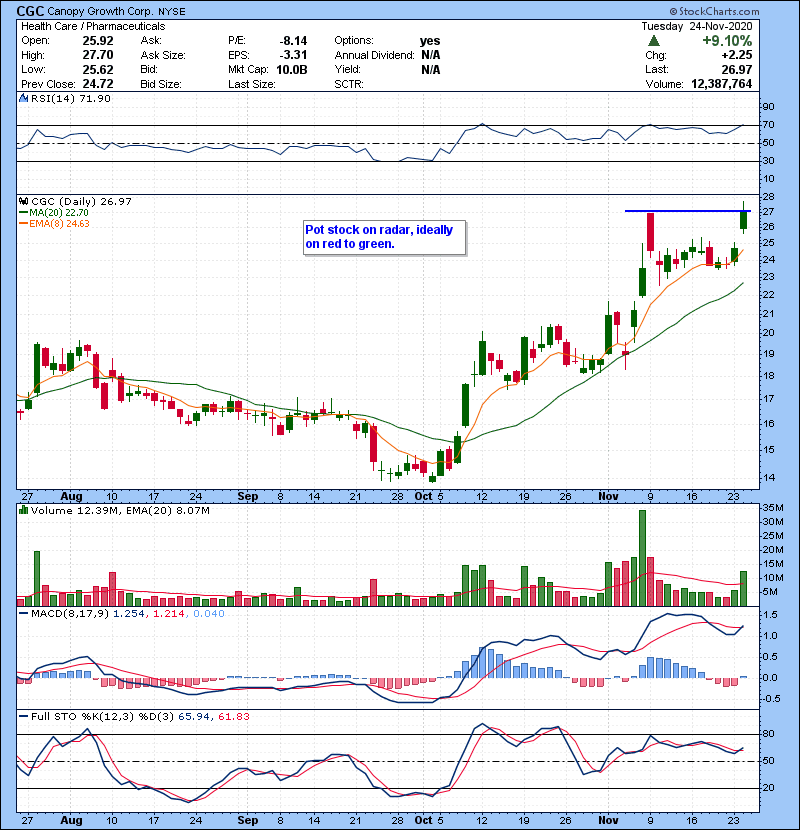800x830 pixels.
Task: Click the Yield N/A value
Action: tap(431, 69)
